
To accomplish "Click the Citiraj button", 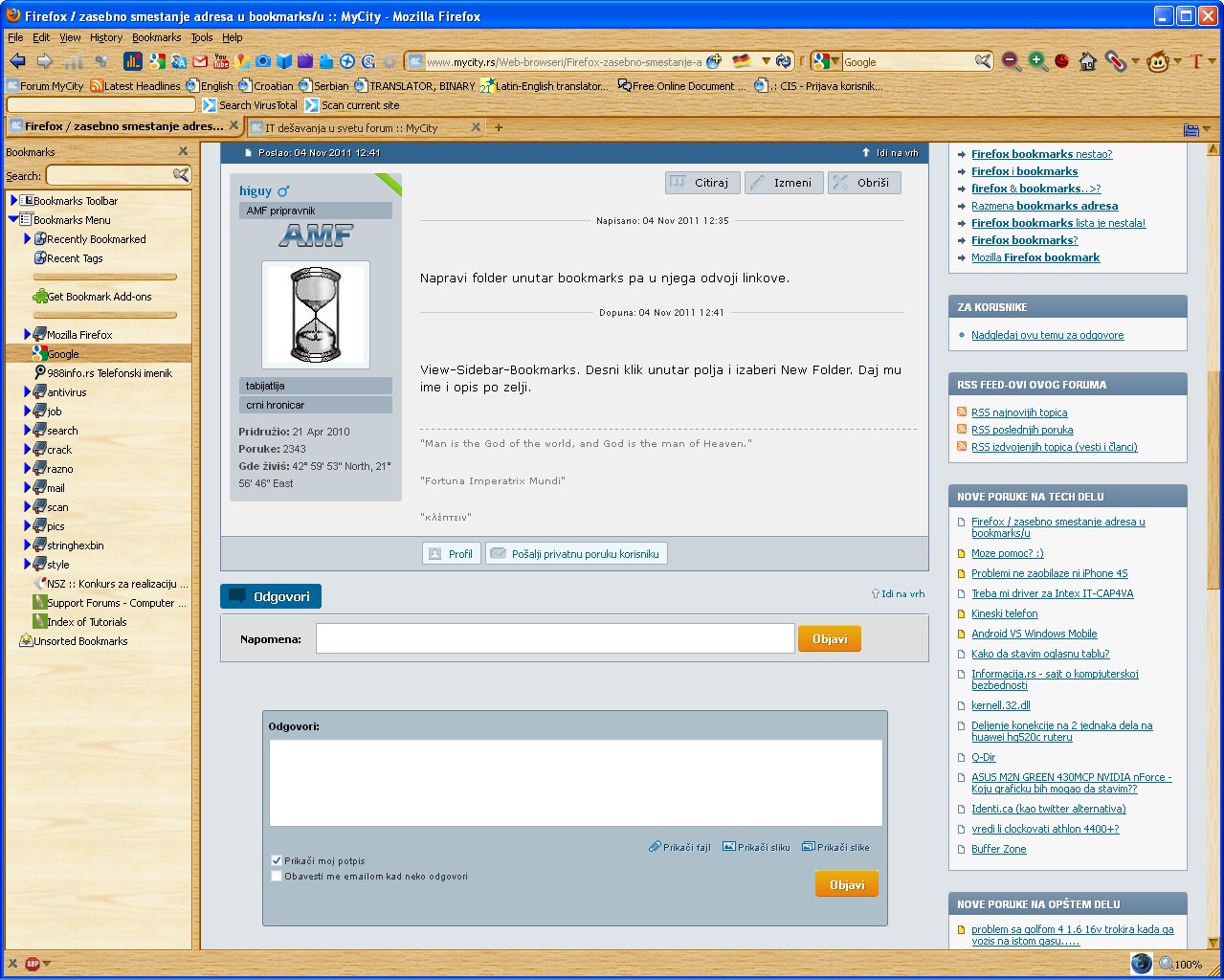I will tap(701, 183).
